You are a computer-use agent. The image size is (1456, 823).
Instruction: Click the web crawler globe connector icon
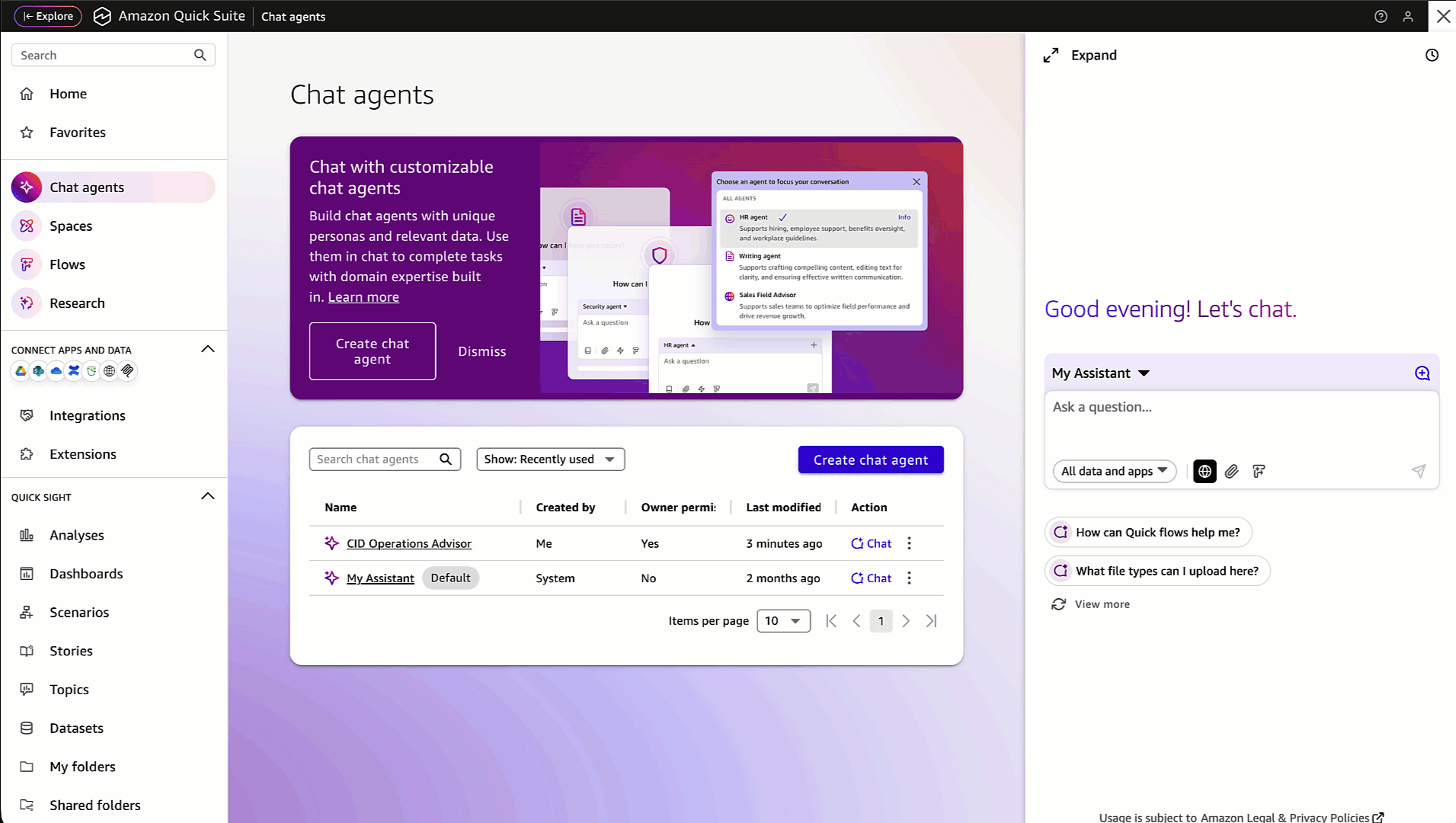[110, 371]
